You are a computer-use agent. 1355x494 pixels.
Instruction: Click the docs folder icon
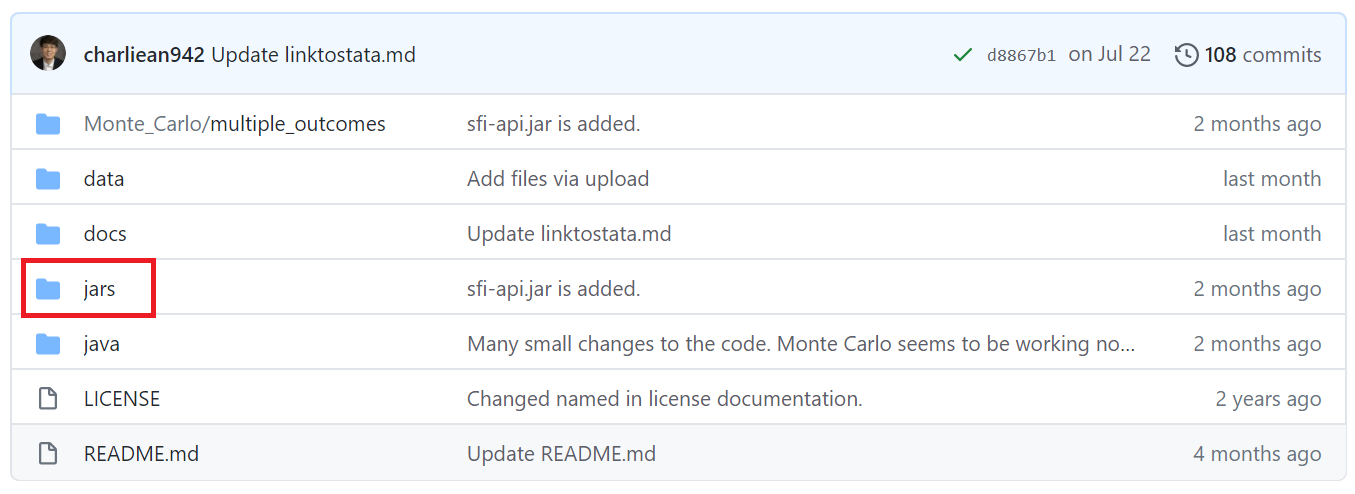click(x=48, y=234)
